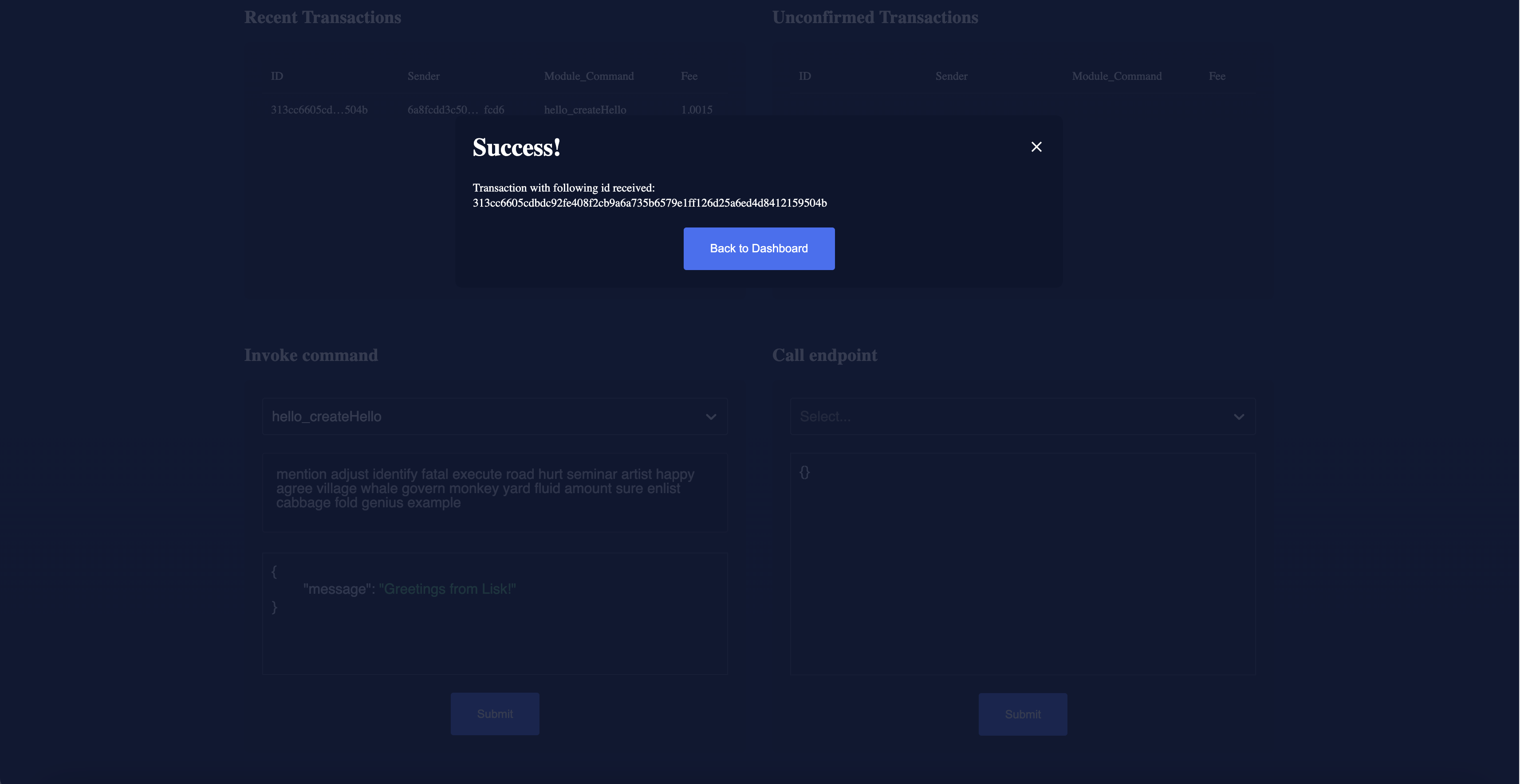Click the transaction message Greetings from Lisk string
1520x784 pixels.
[x=448, y=589]
